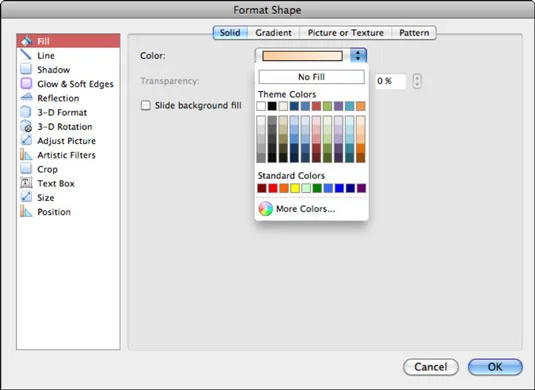
Task: Open the Color dropdown arrows
Action: pos(358,56)
